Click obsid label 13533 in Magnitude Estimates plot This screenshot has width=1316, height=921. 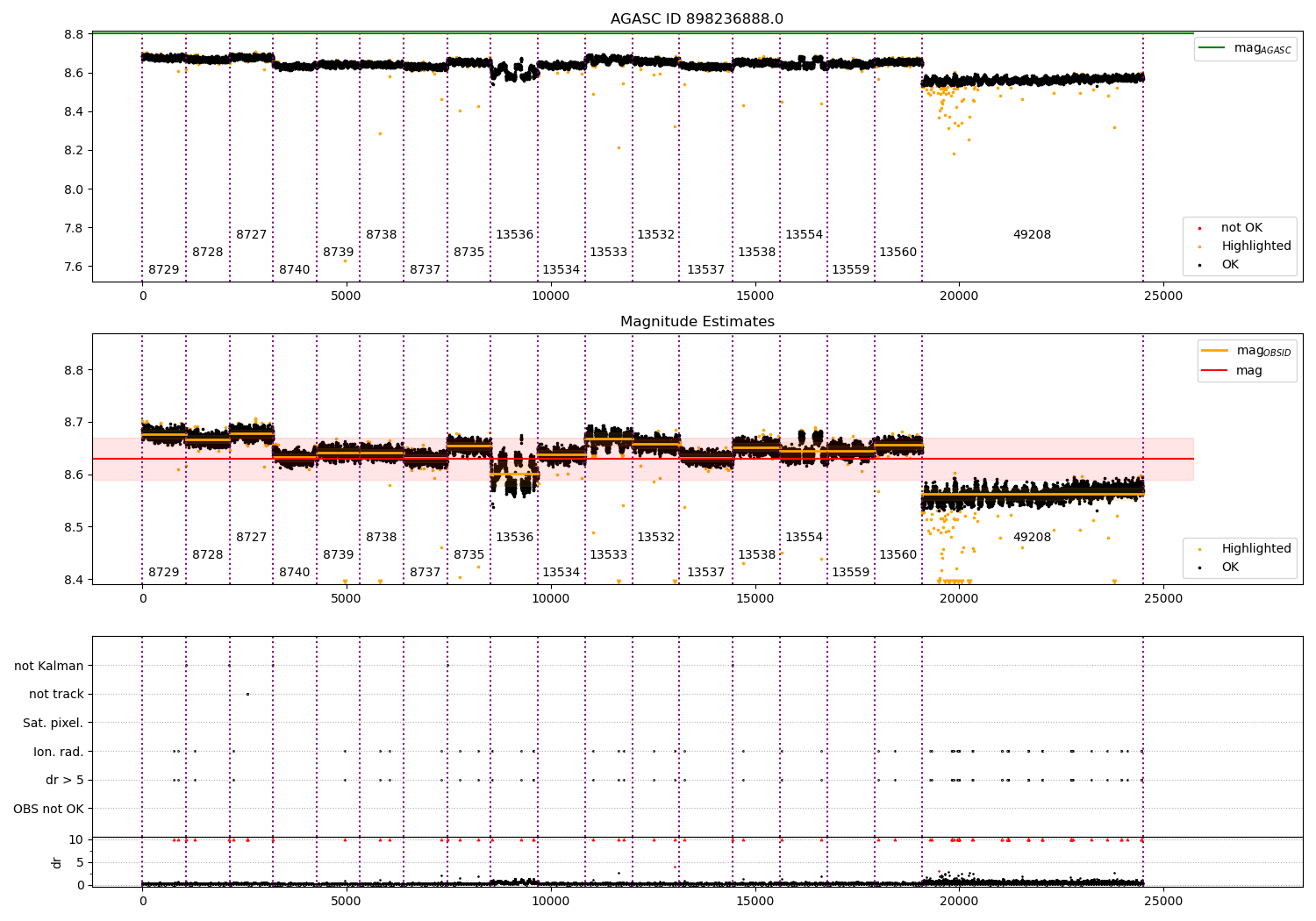coord(609,555)
